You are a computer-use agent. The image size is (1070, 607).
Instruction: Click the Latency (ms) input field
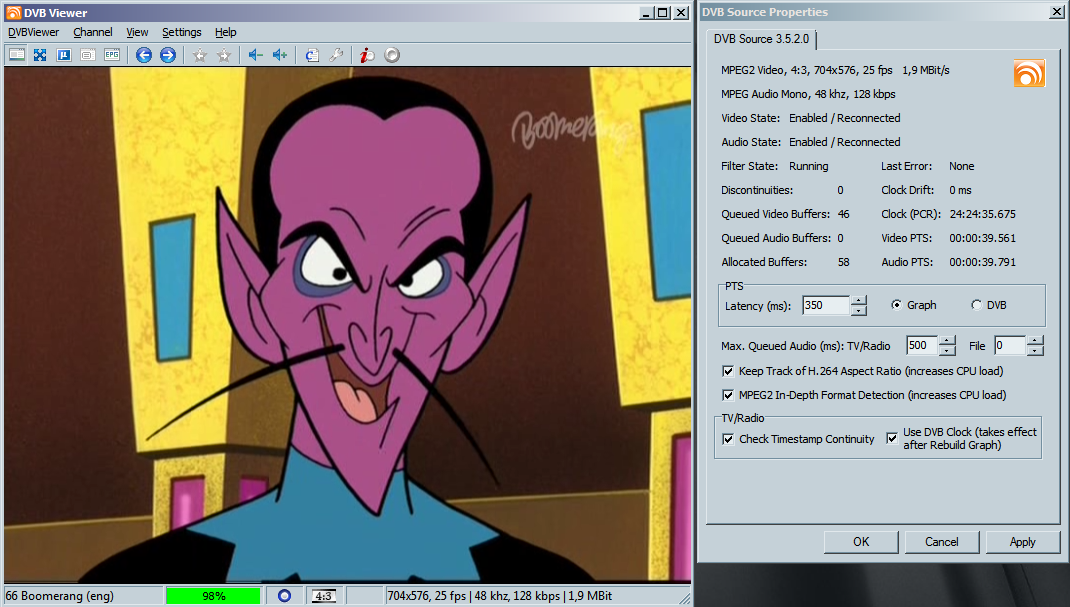(826, 305)
